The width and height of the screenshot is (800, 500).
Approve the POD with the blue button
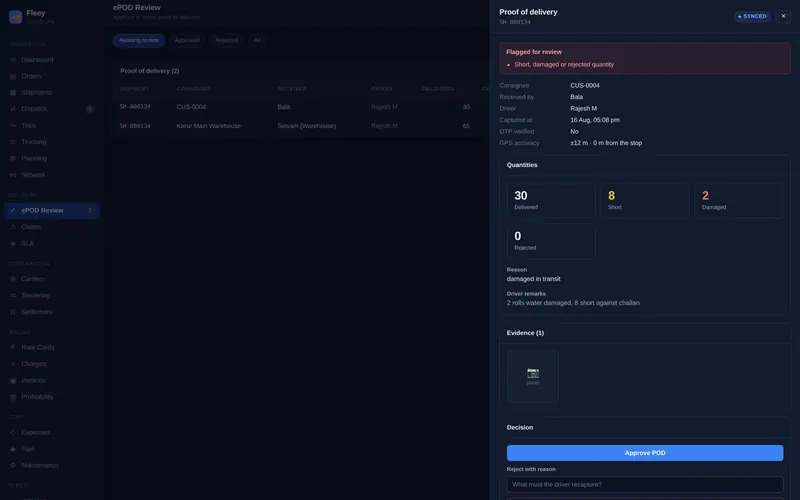coord(645,453)
